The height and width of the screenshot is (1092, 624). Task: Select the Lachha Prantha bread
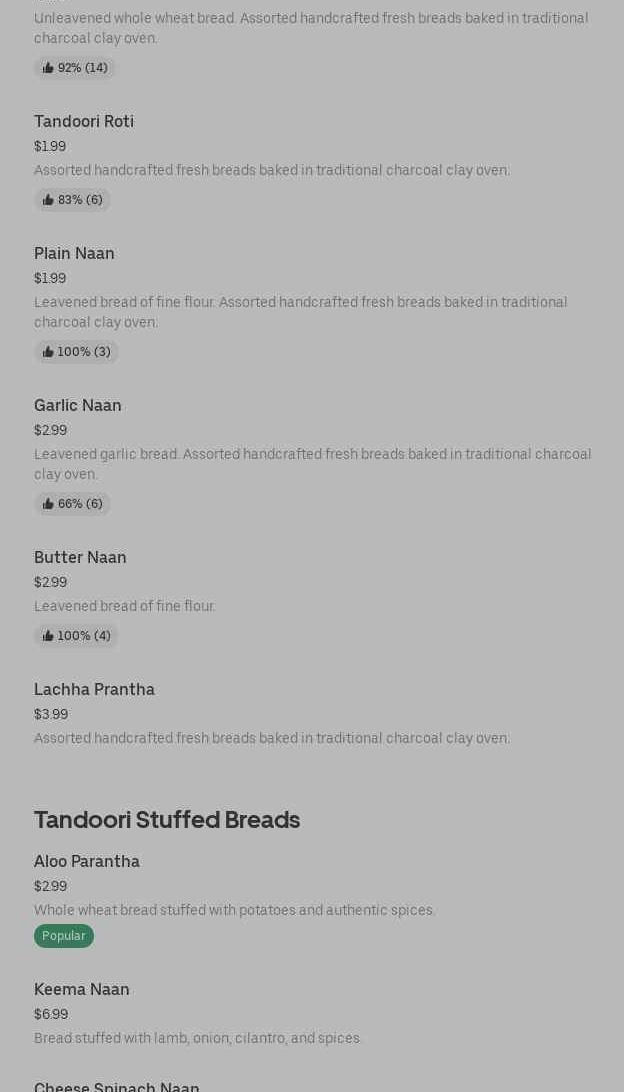[x=94, y=690]
